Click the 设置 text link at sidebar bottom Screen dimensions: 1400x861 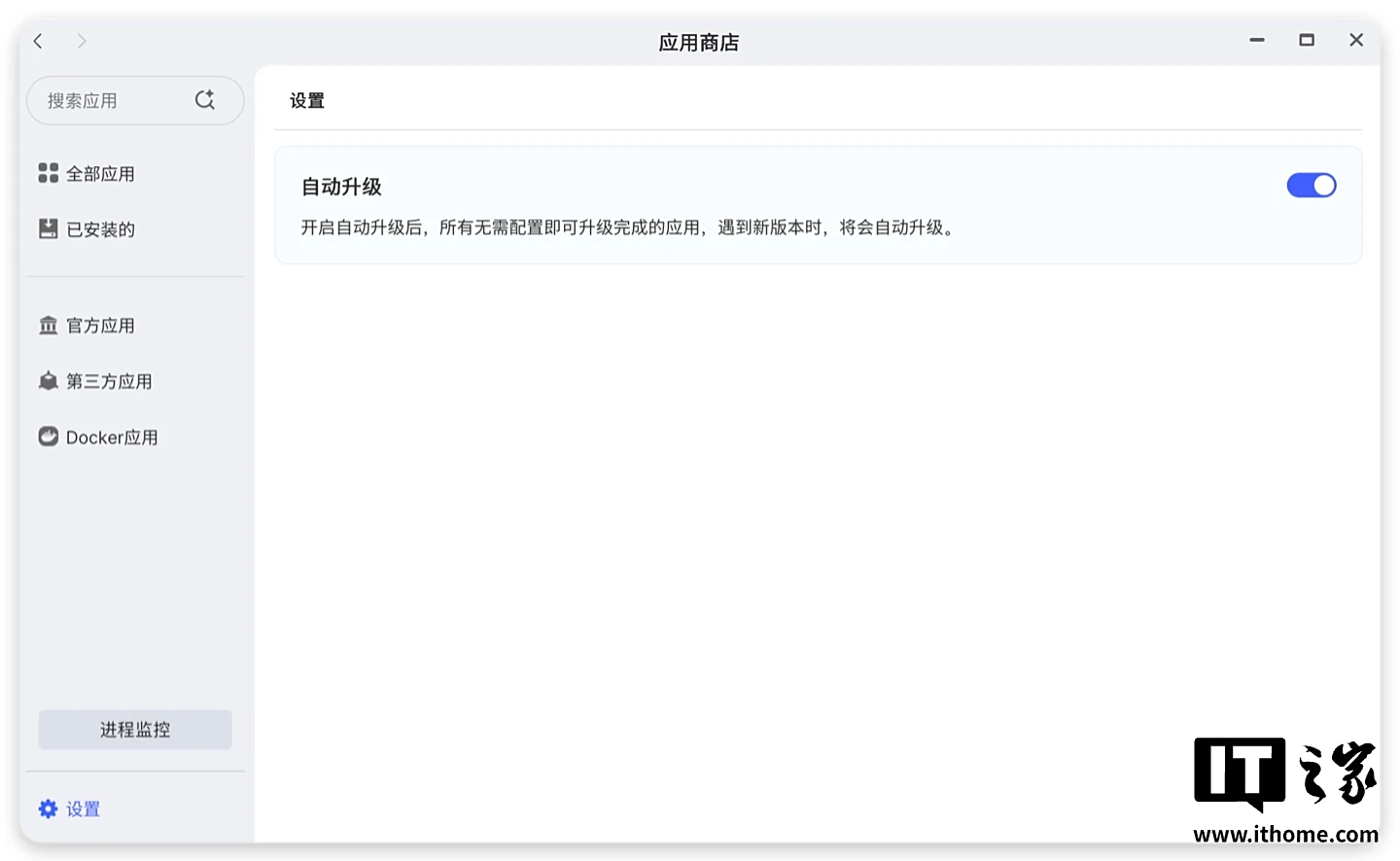tap(84, 809)
